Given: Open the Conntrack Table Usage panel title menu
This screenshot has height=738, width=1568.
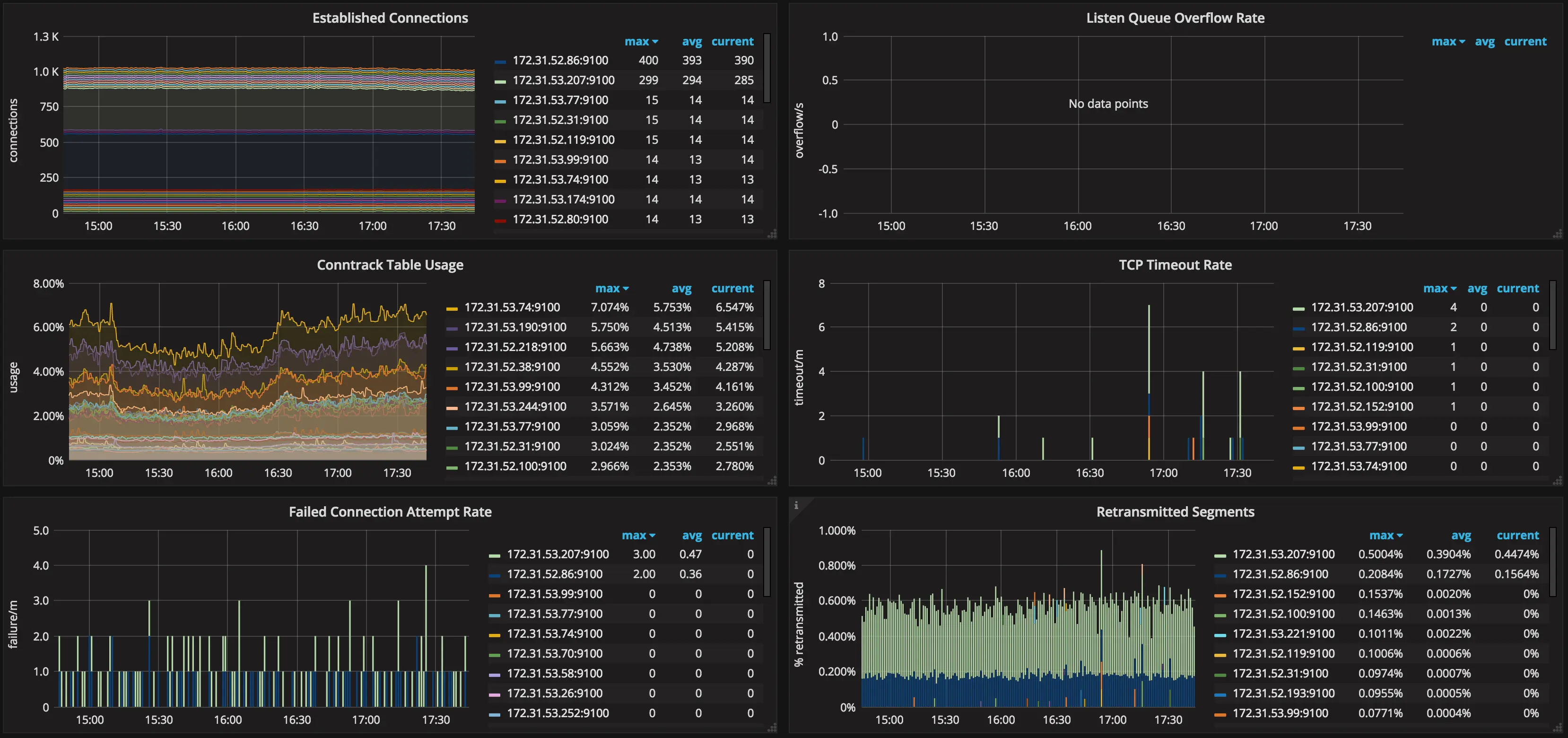Looking at the screenshot, I should click(390, 264).
